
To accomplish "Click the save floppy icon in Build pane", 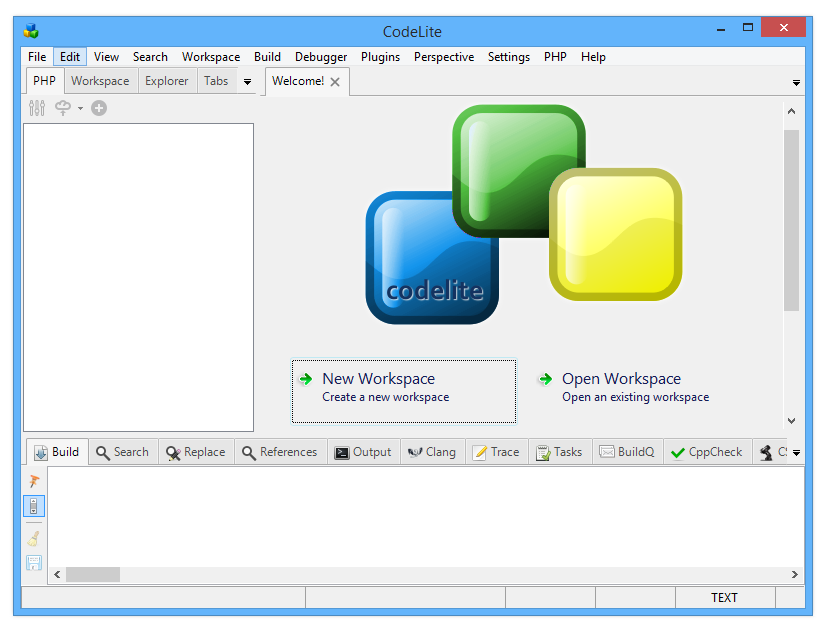I will pos(34,563).
